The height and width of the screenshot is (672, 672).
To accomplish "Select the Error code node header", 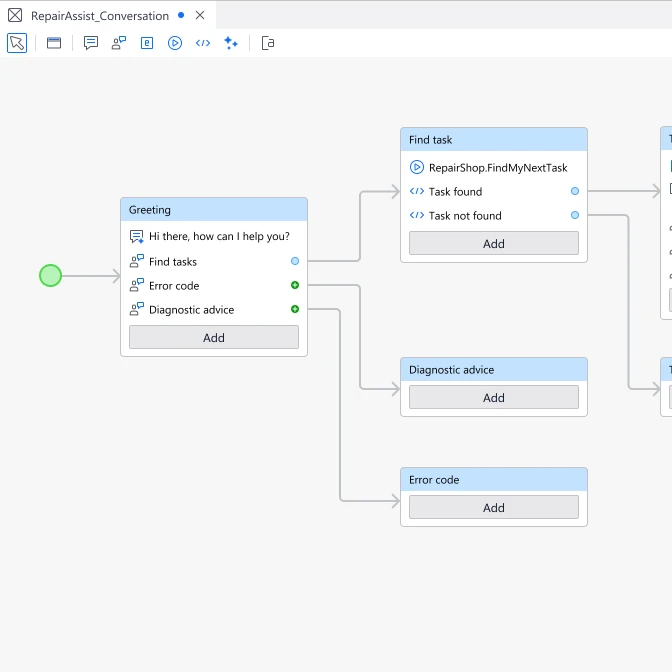I will coord(494,480).
